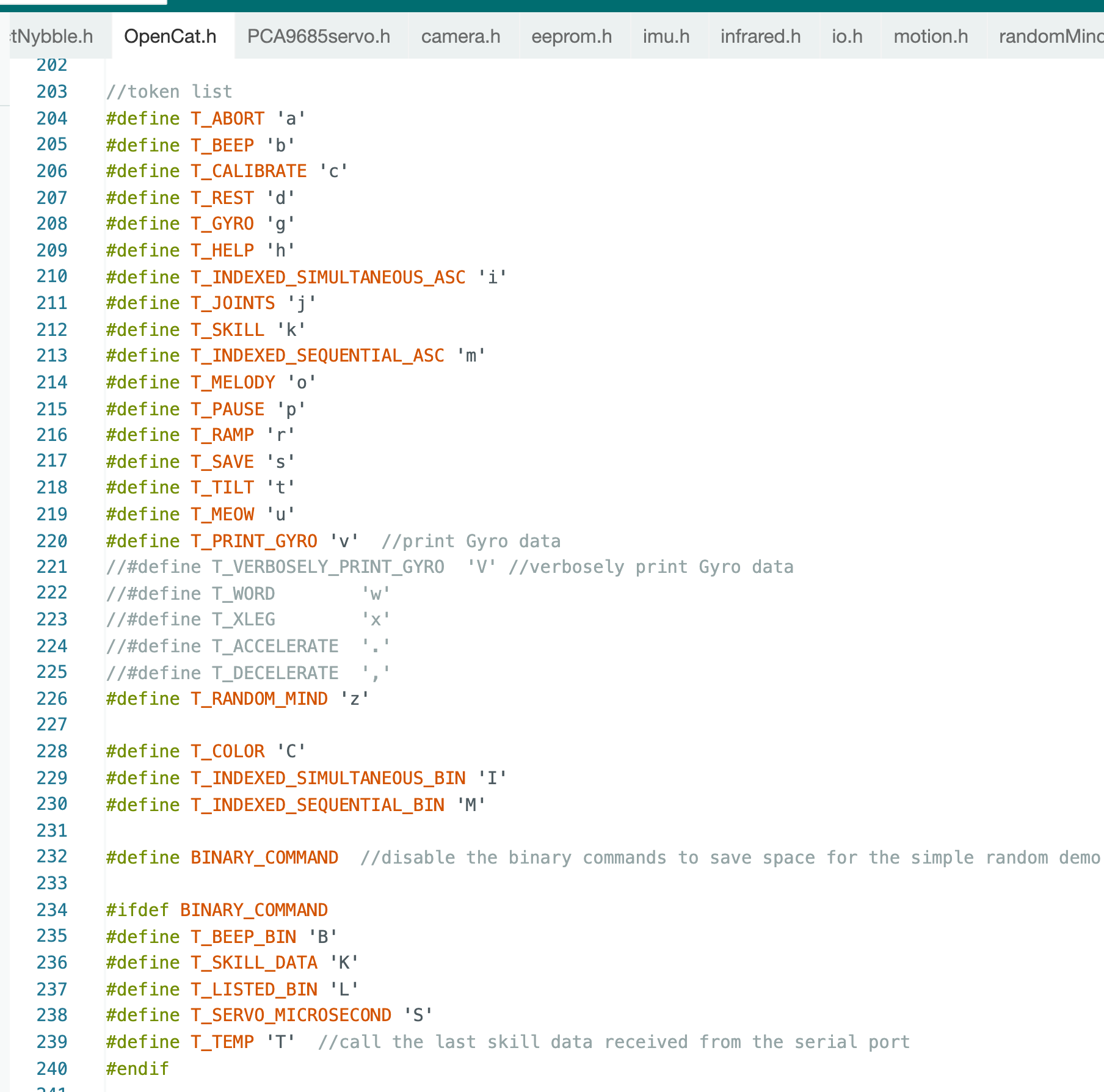Image resolution: width=1104 pixels, height=1092 pixels.
Task: Click the BINARY_COMMAND macro on the #define line
Action: (x=264, y=857)
